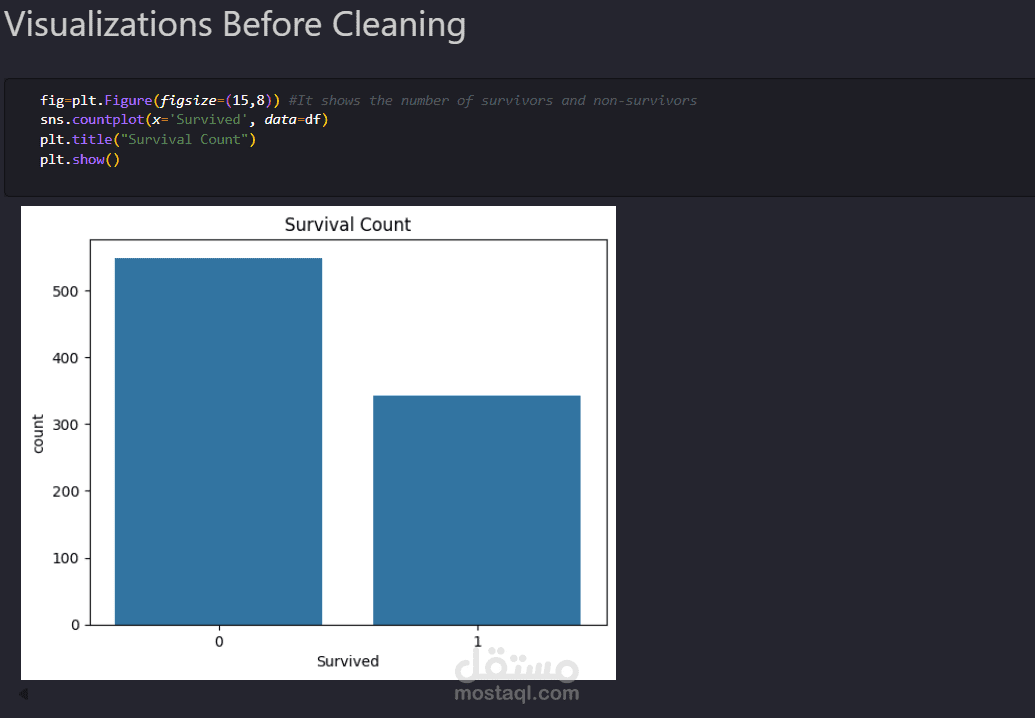This screenshot has width=1035, height=718.
Task: Open the mostaql.com link
Action: point(516,693)
